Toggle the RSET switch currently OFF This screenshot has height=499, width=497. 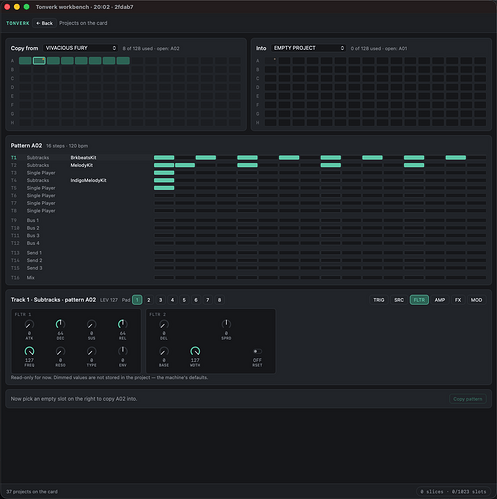coord(257,351)
